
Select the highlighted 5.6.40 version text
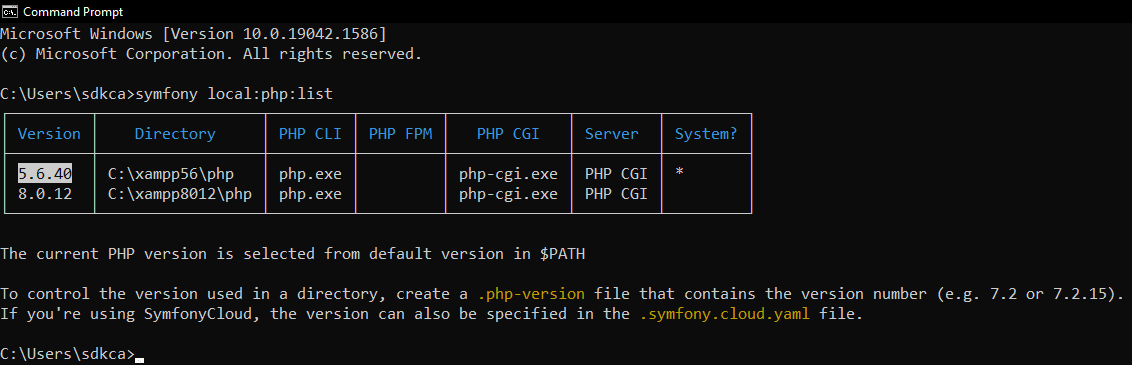pos(45,174)
